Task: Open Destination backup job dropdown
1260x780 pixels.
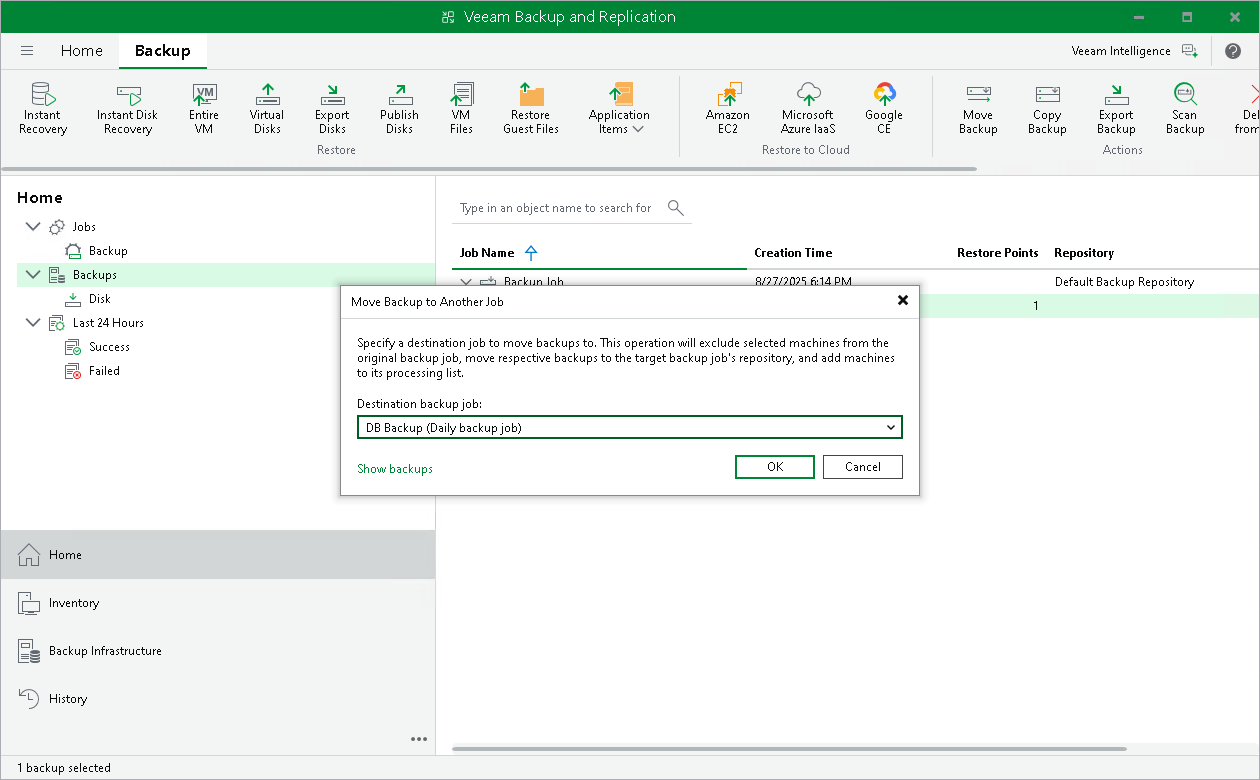Action: (x=630, y=428)
